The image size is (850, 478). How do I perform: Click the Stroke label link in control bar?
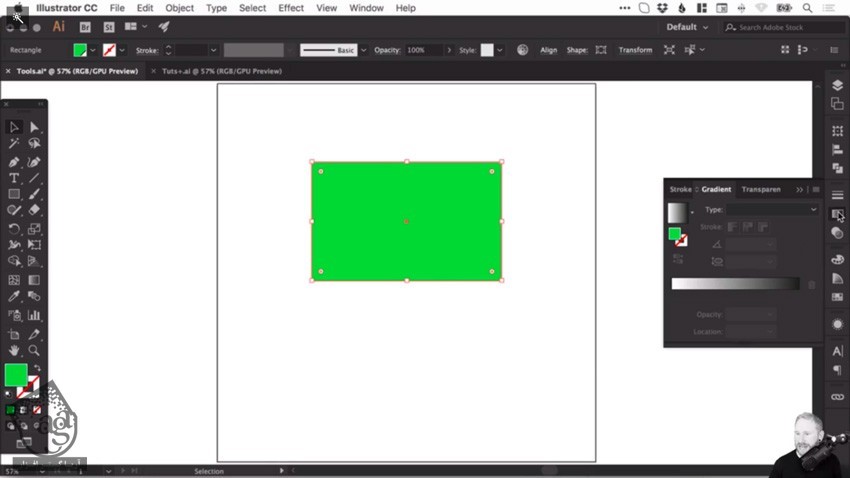click(147, 50)
